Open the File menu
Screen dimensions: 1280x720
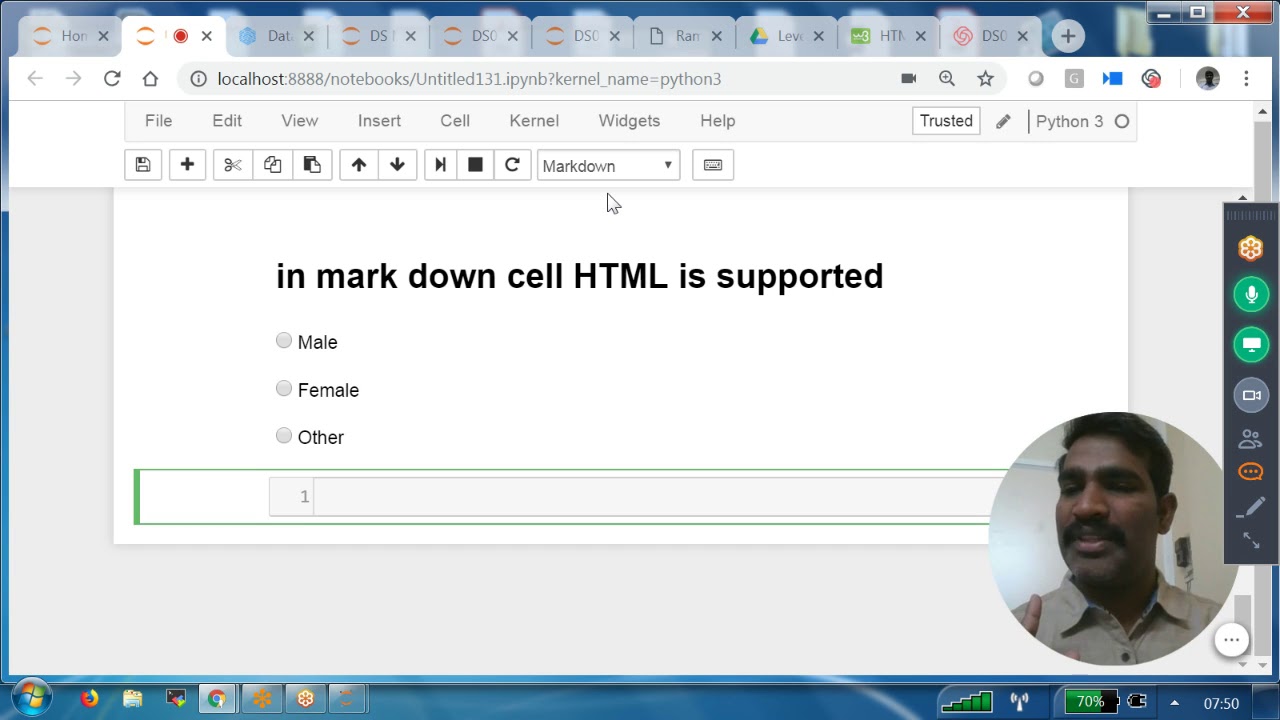coord(158,121)
